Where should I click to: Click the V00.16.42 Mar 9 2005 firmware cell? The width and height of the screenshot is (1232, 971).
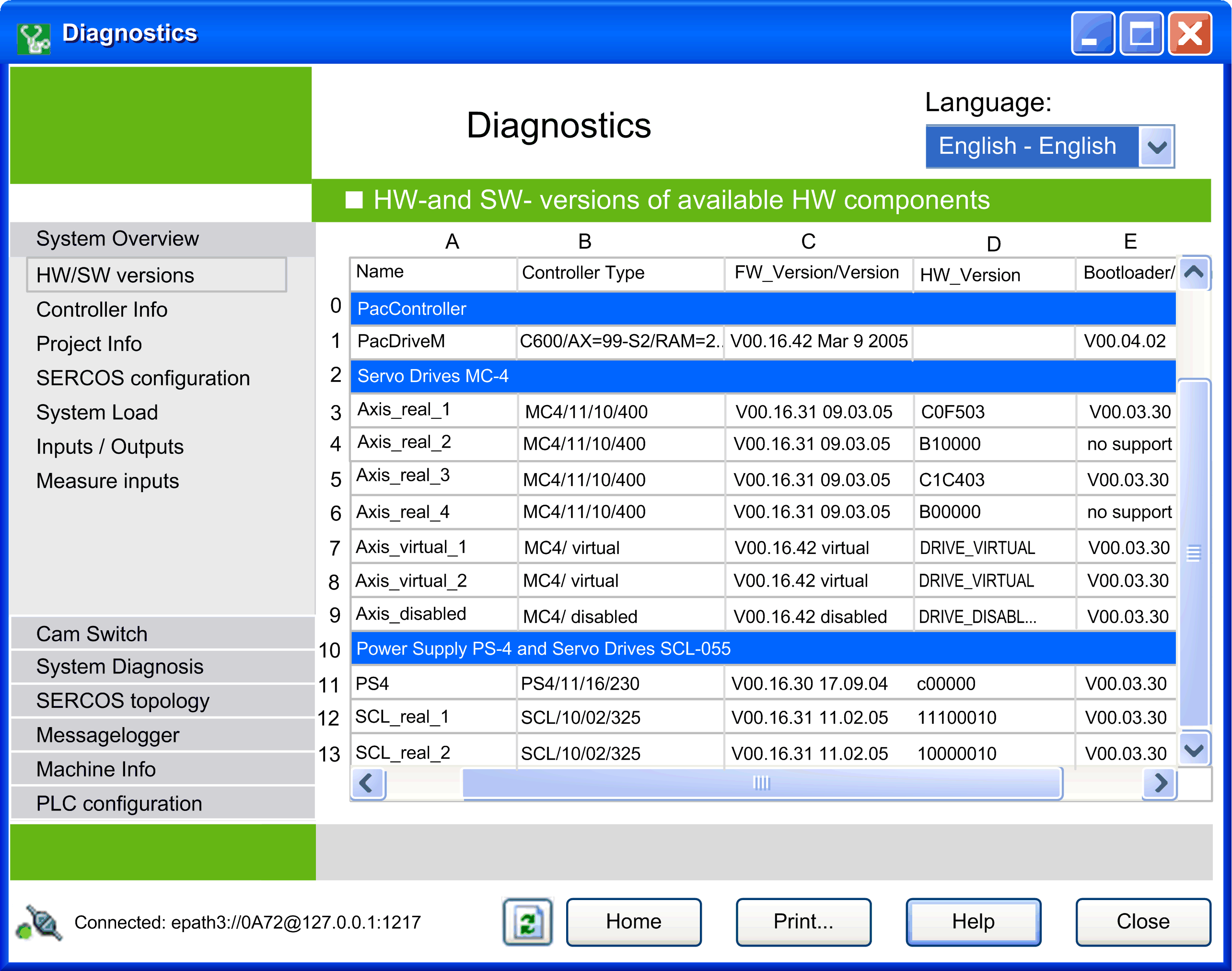(818, 342)
